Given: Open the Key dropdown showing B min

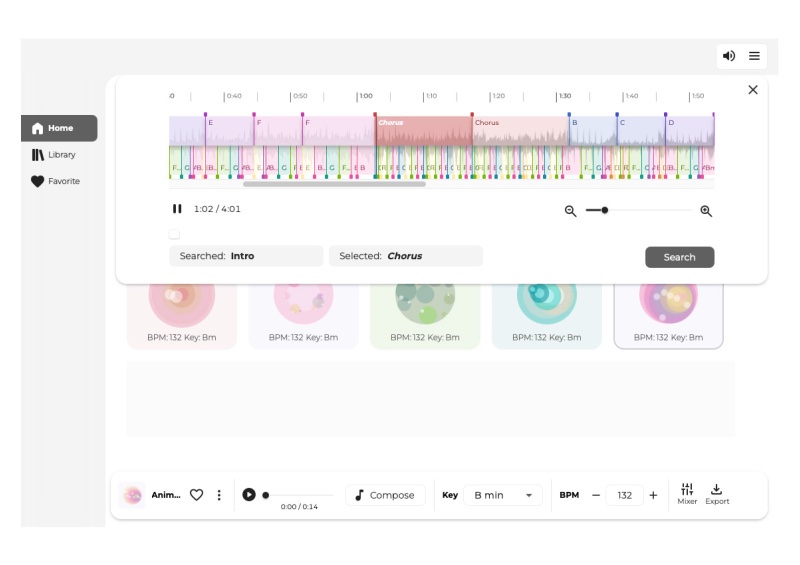Looking at the screenshot, I should click(x=502, y=495).
